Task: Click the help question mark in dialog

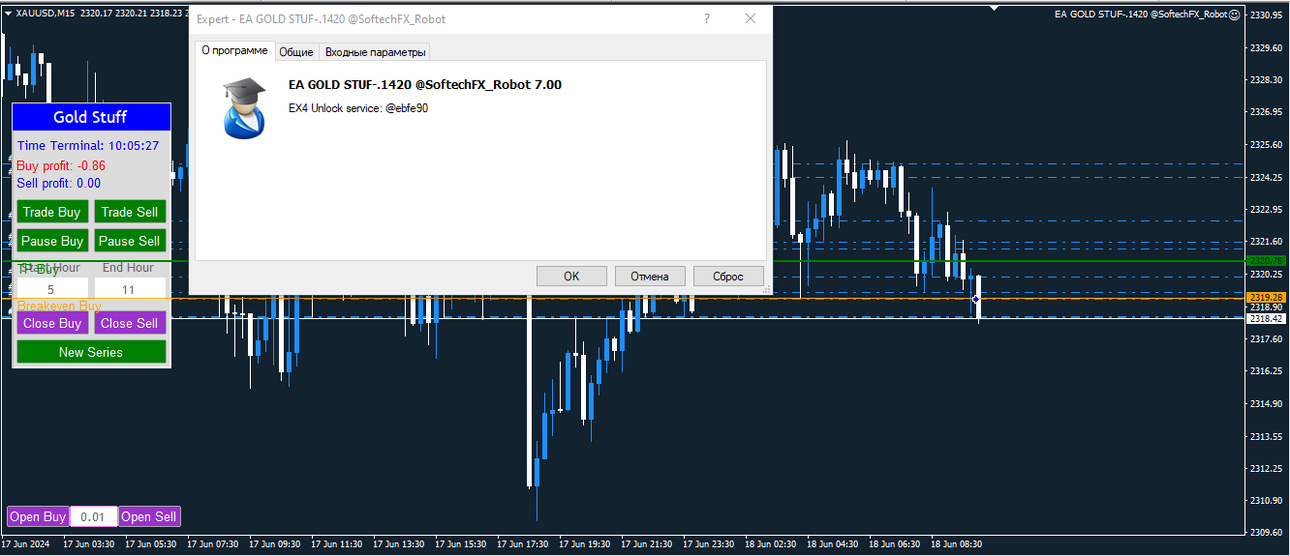Action: point(707,19)
